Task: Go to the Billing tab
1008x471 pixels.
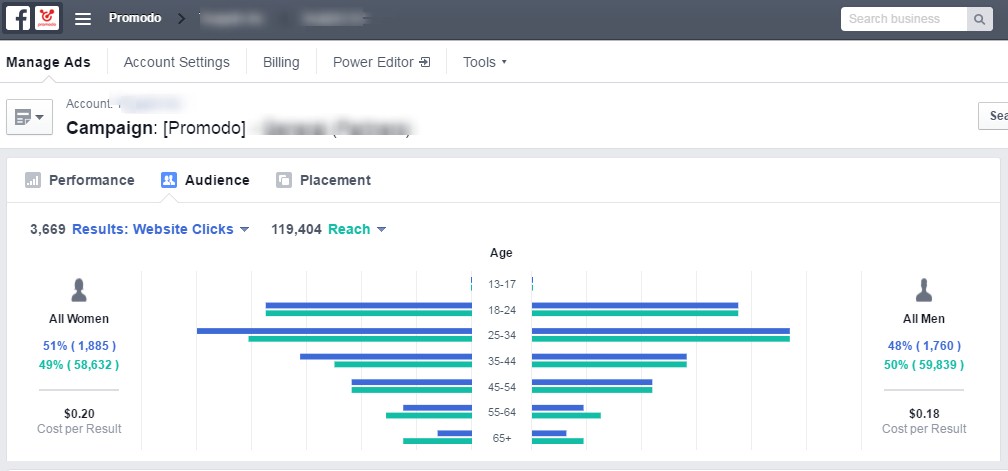Action: point(281,62)
